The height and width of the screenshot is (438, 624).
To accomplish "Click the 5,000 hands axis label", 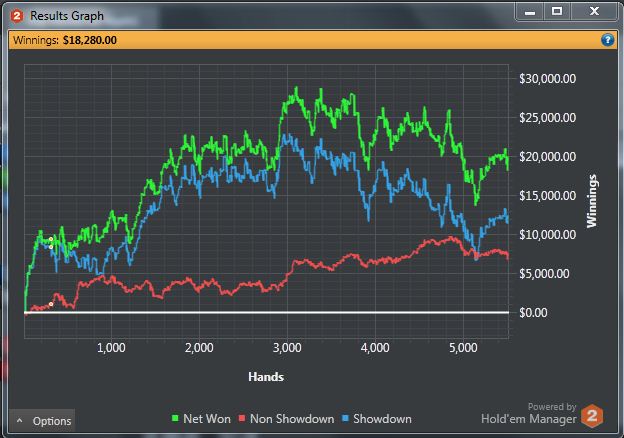I will pos(463,348).
